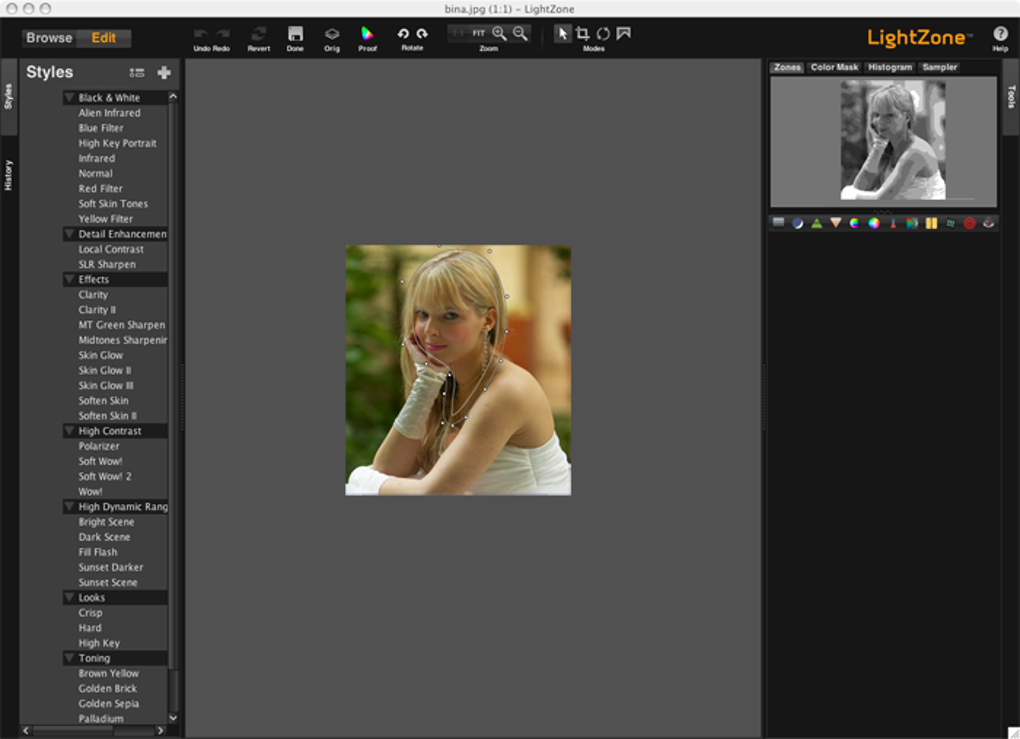Rotate image left with counterclockwise arrow
Screen dimensions: 1020x739
[x=403, y=33]
